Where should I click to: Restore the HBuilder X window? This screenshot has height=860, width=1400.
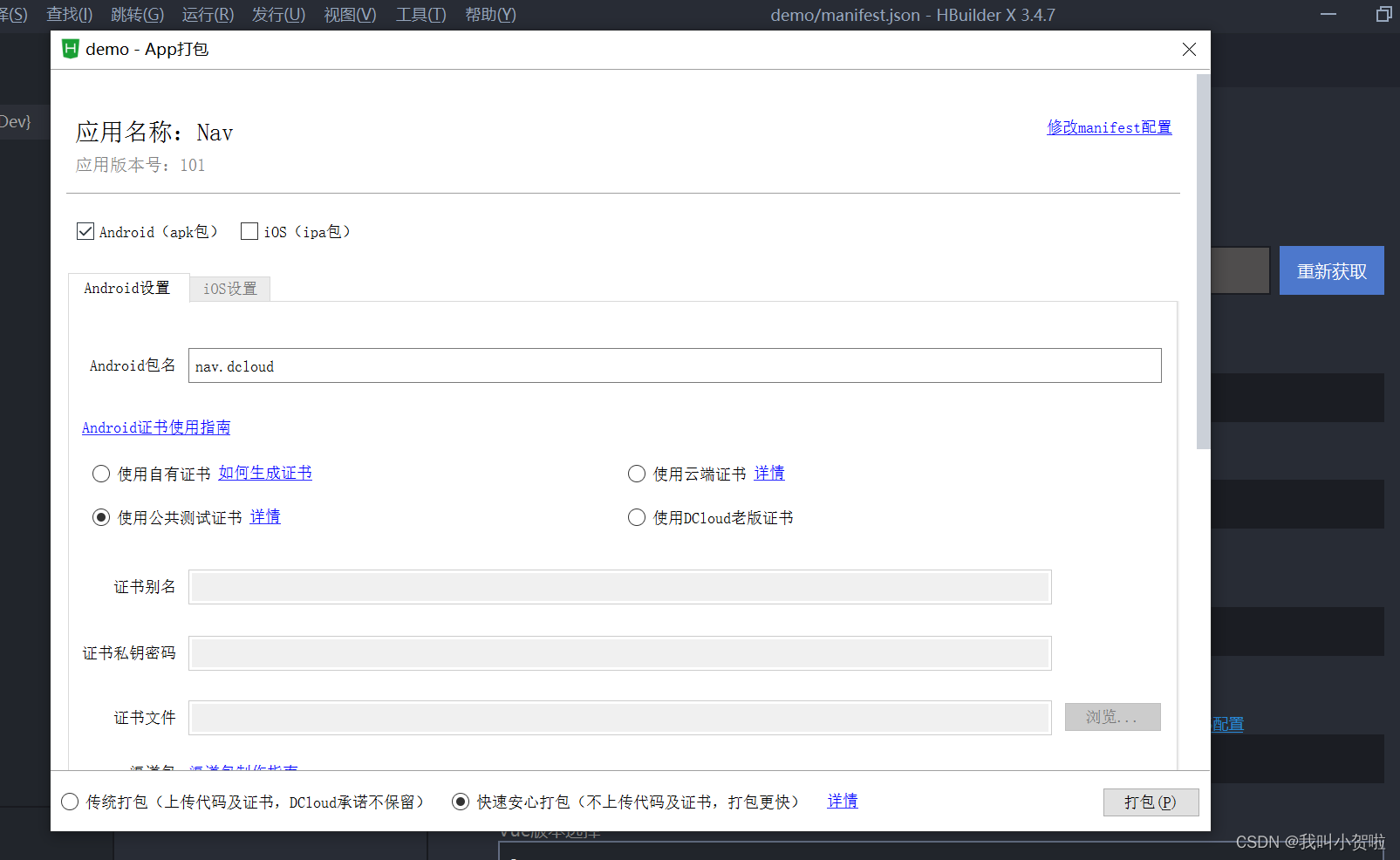point(1383,14)
